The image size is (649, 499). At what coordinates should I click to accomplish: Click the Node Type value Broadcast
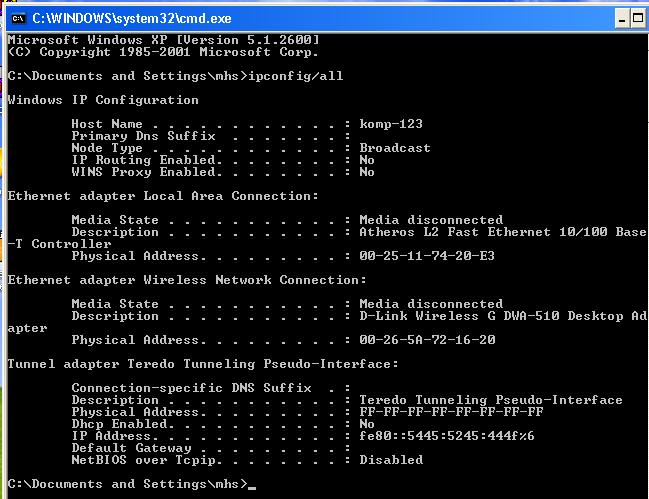coord(394,148)
